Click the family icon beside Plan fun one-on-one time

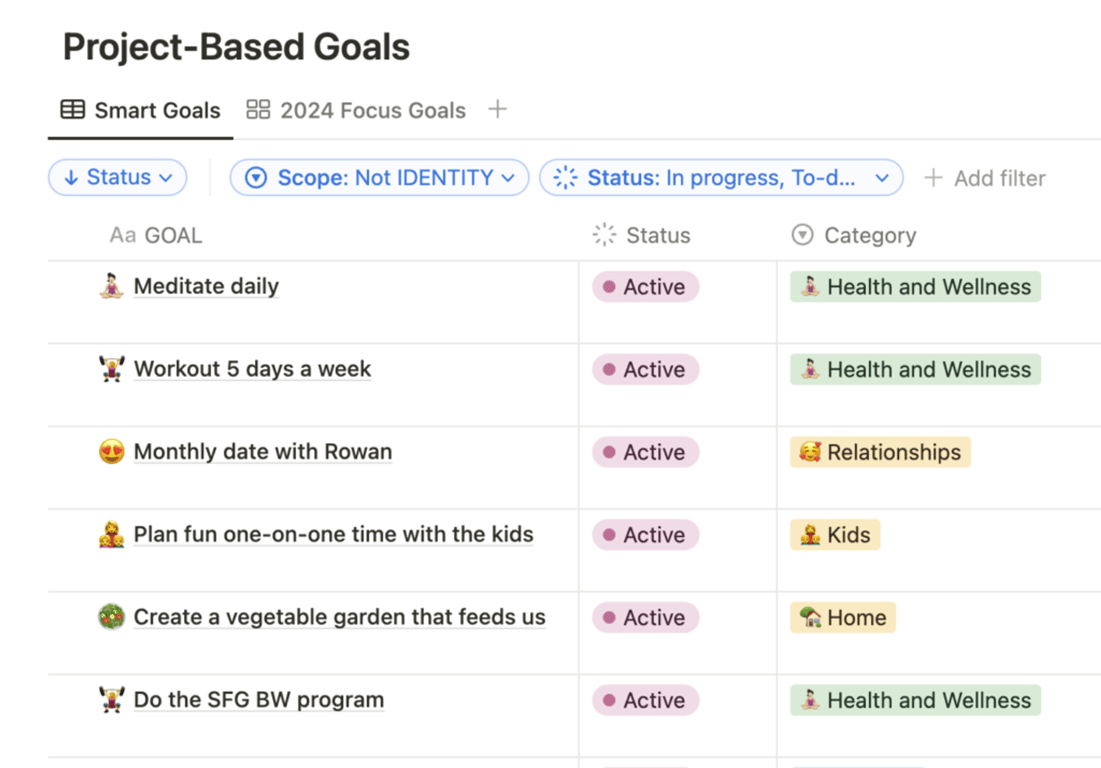click(x=112, y=535)
